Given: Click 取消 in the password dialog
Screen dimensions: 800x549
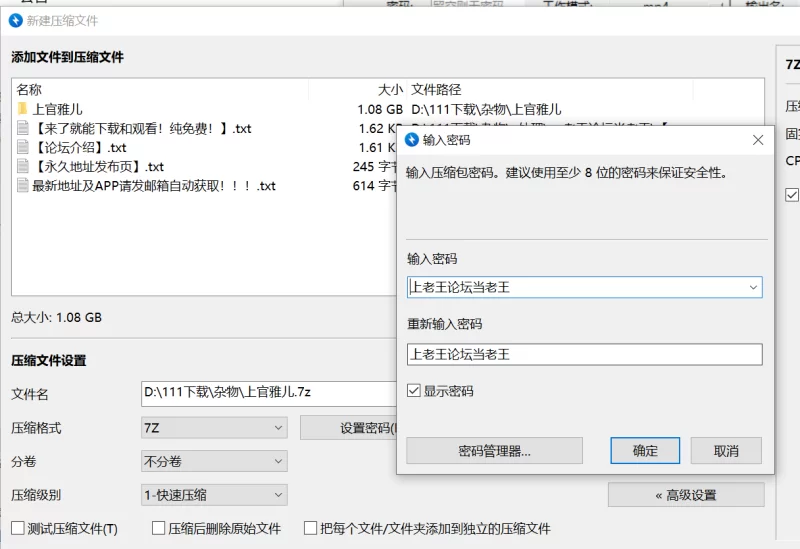Looking at the screenshot, I should (x=726, y=451).
